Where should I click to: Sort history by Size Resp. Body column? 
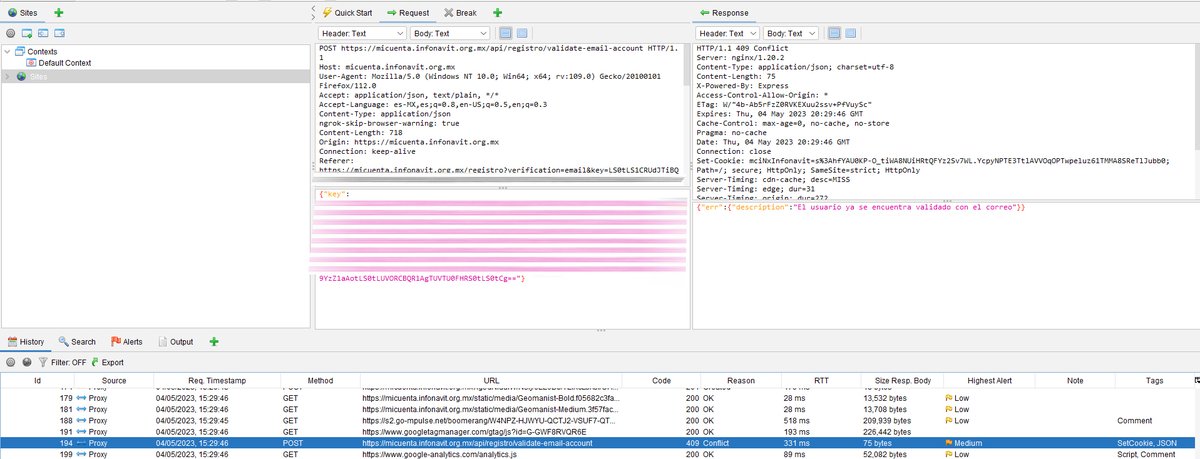901,381
